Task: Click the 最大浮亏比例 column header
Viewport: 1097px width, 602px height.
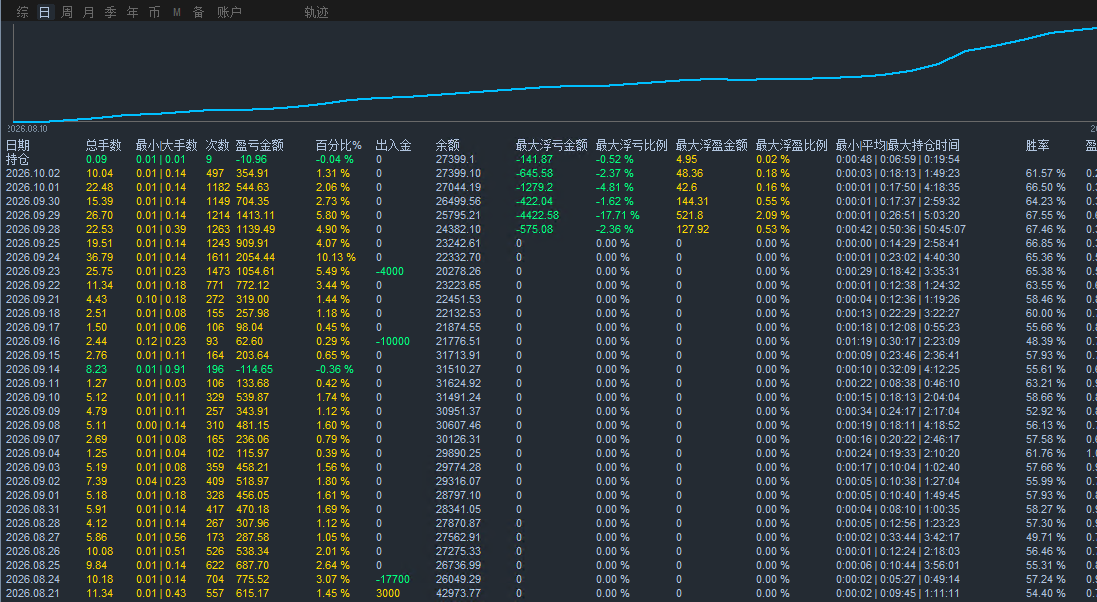Action: click(x=632, y=146)
